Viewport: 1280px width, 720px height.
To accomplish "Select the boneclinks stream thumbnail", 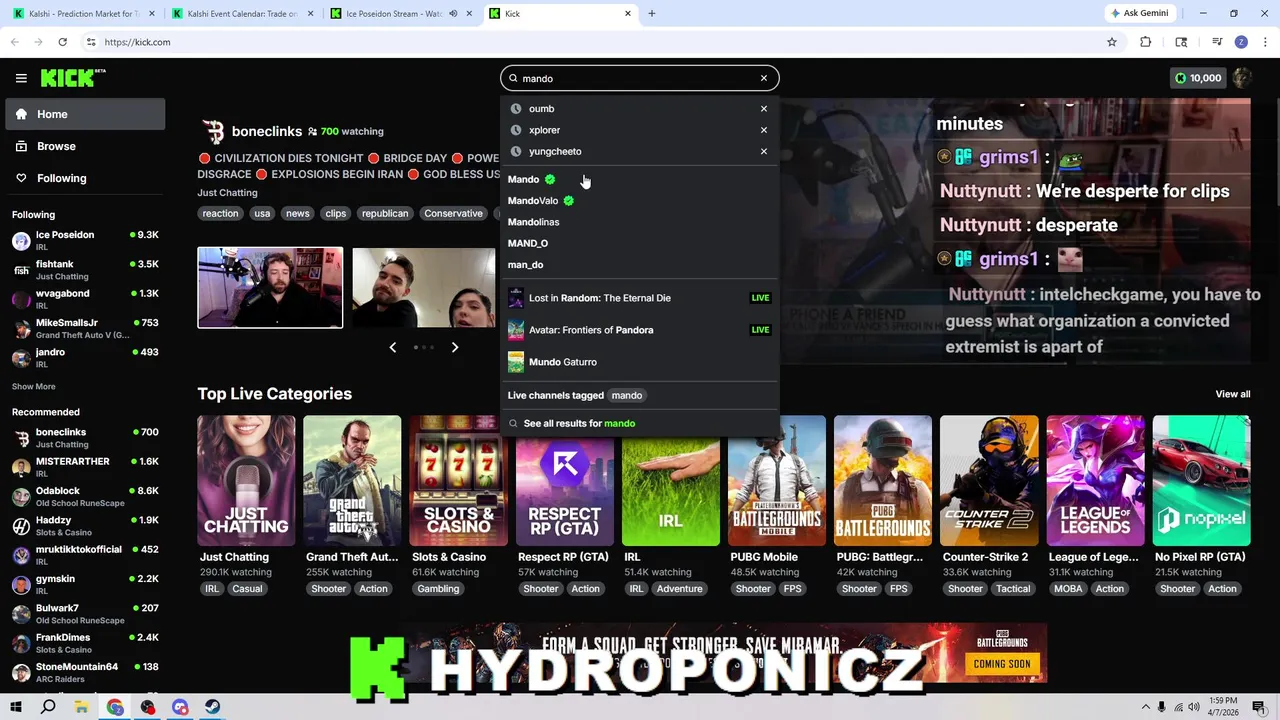I will pyautogui.click(x=270, y=288).
